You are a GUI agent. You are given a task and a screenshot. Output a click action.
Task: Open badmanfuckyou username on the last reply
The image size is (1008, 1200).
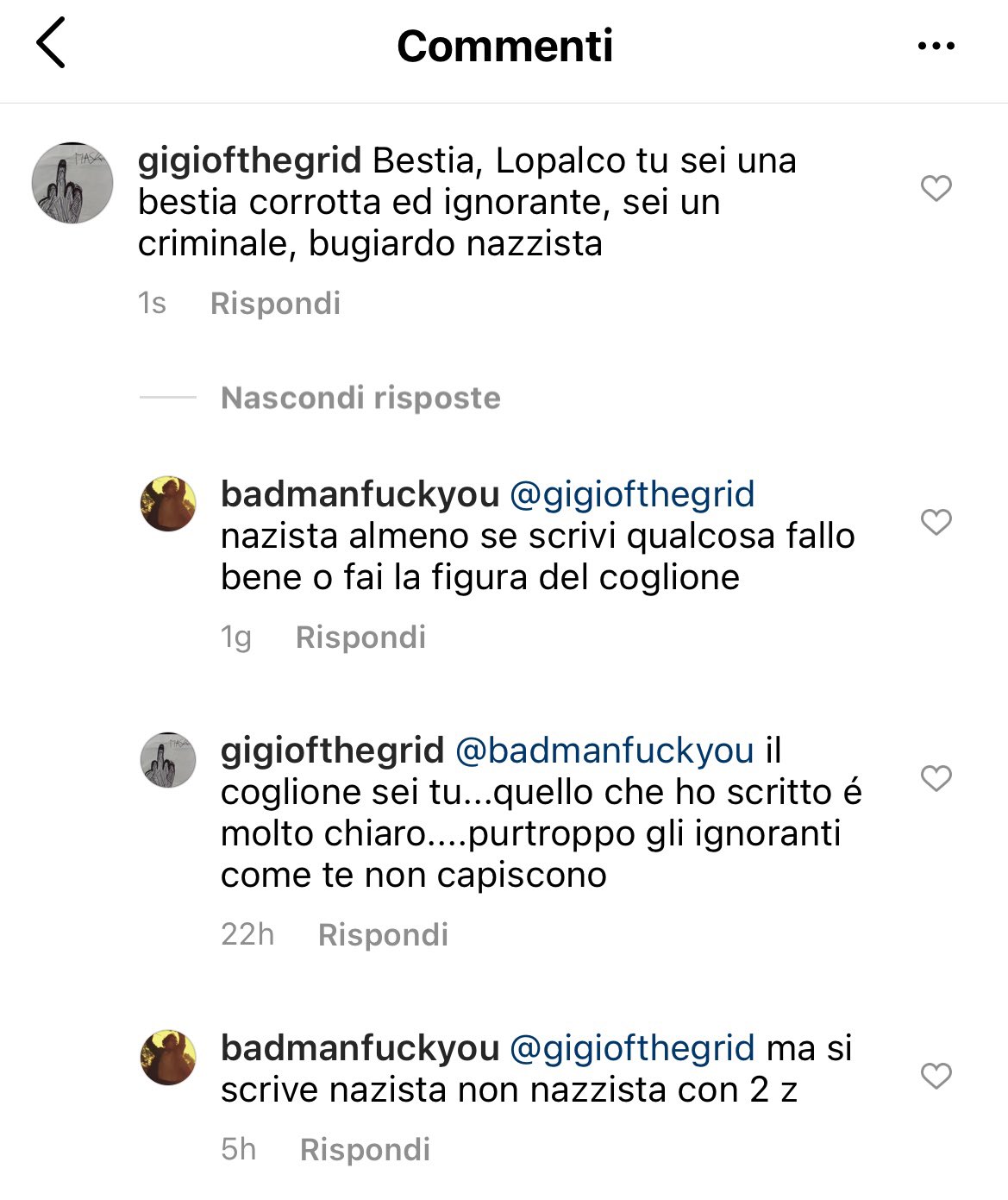(x=360, y=1049)
